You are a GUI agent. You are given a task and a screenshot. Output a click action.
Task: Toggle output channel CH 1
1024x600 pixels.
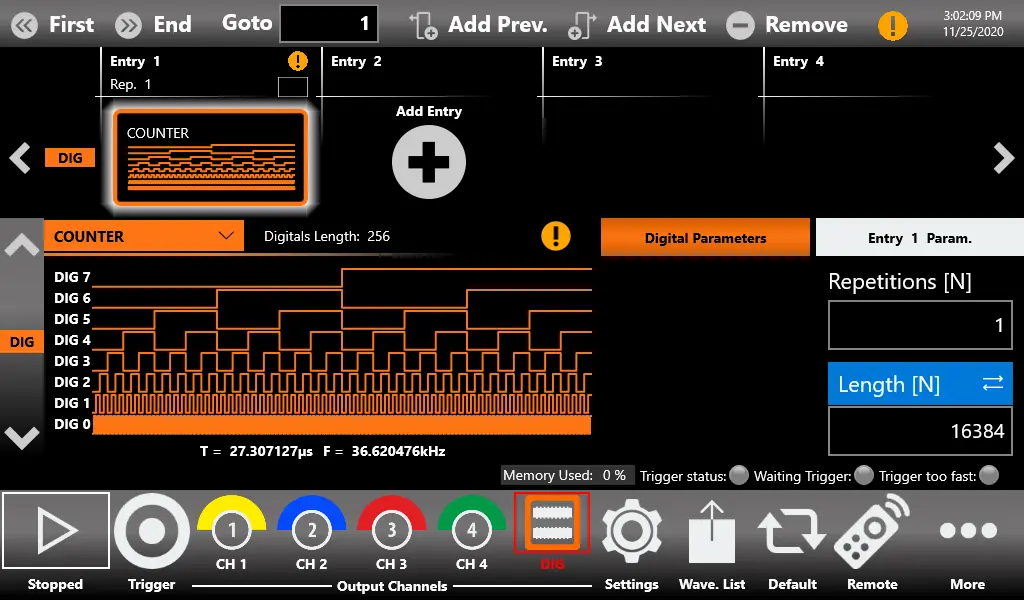click(232, 530)
